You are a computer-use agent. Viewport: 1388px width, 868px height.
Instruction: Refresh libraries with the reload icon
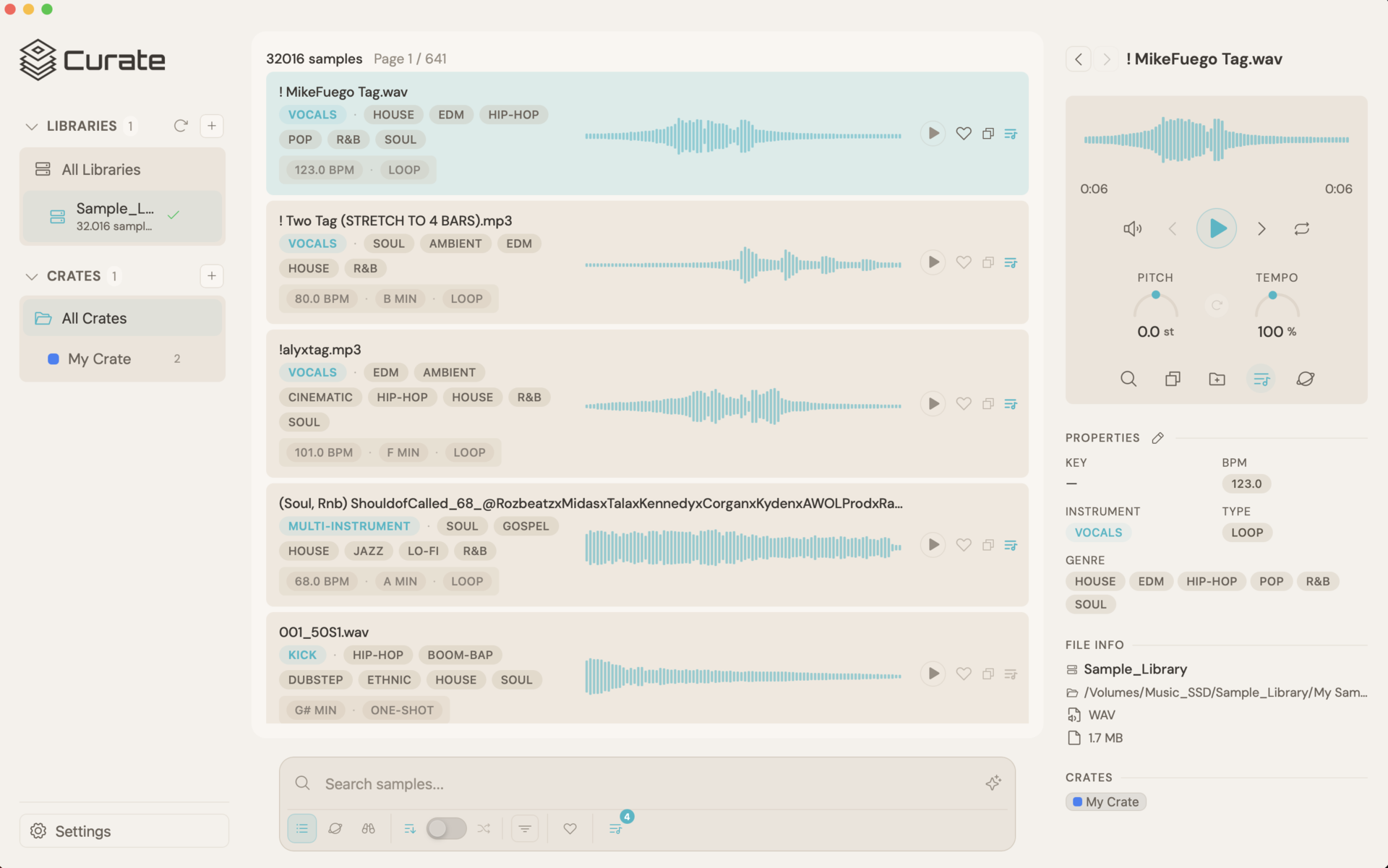pos(181,126)
